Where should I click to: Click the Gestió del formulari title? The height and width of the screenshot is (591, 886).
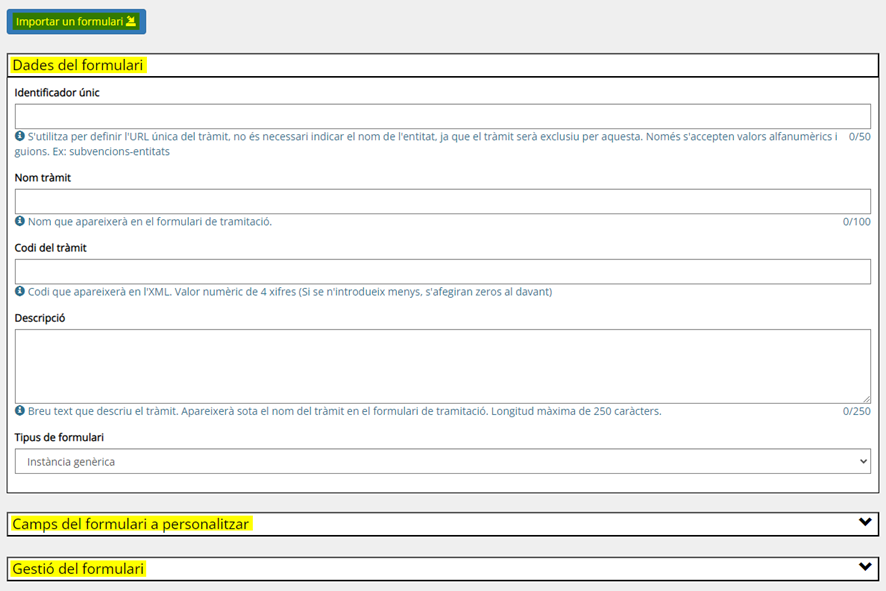pos(78,569)
